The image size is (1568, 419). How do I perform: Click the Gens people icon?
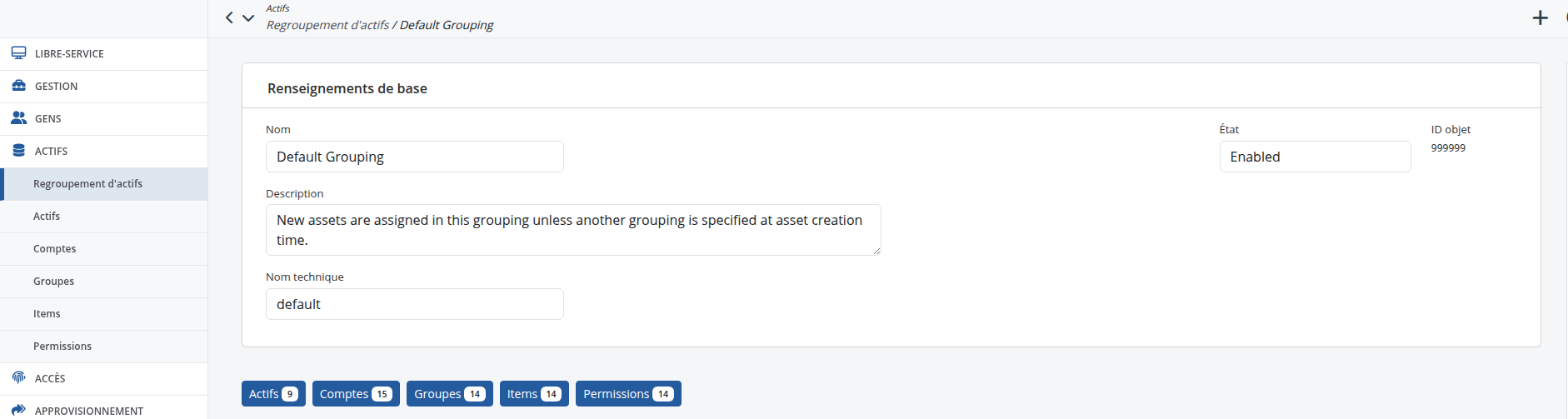pyautogui.click(x=18, y=118)
